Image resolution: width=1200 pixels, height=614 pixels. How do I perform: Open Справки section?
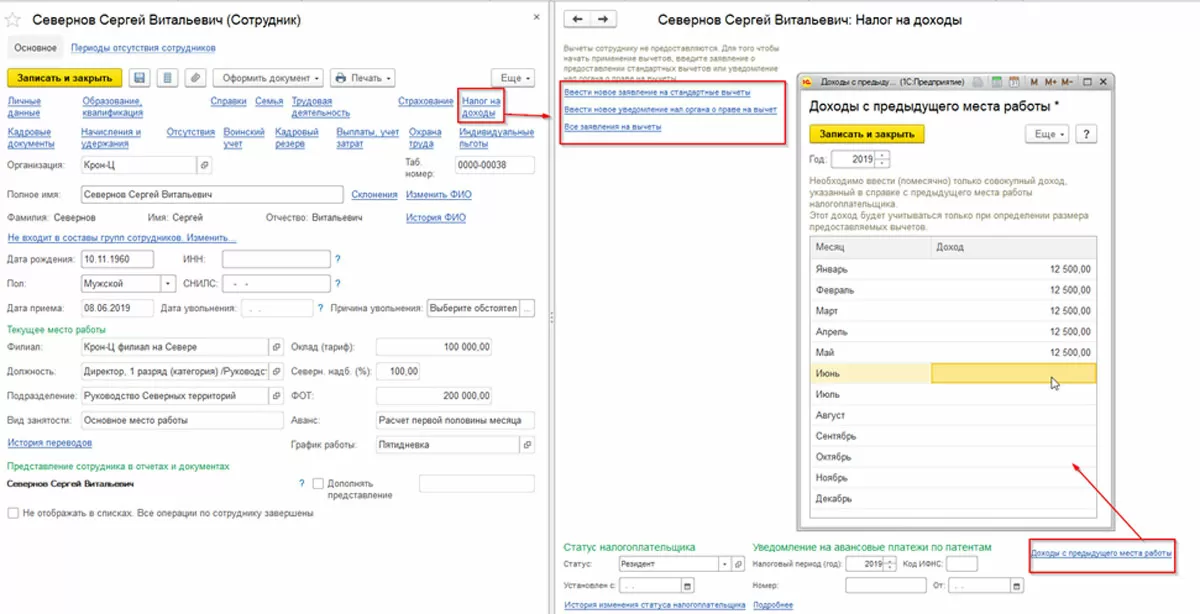(229, 101)
